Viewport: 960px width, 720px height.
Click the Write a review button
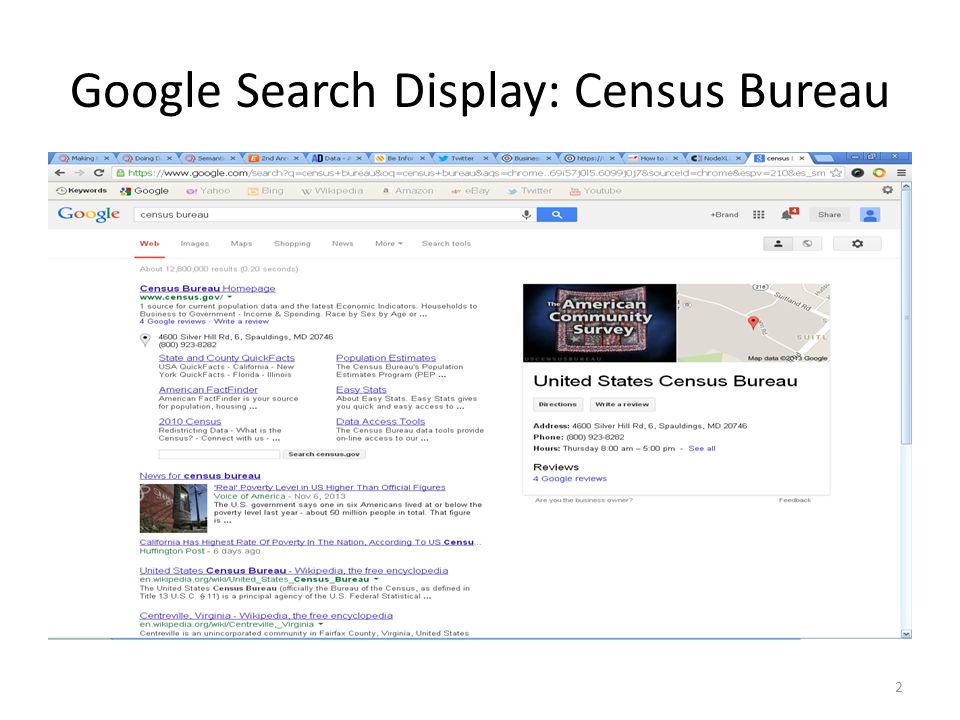[622, 405]
